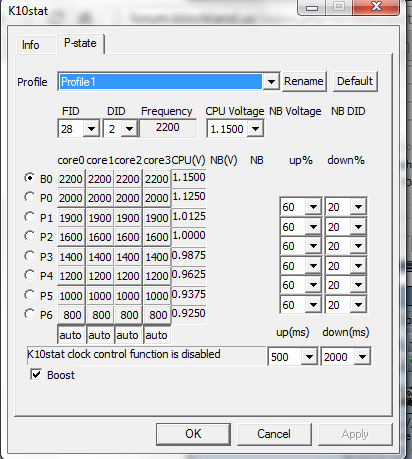The height and width of the screenshot is (459, 412).
Task: Select the P5 state radio button
Action: (x=30, y=295)
